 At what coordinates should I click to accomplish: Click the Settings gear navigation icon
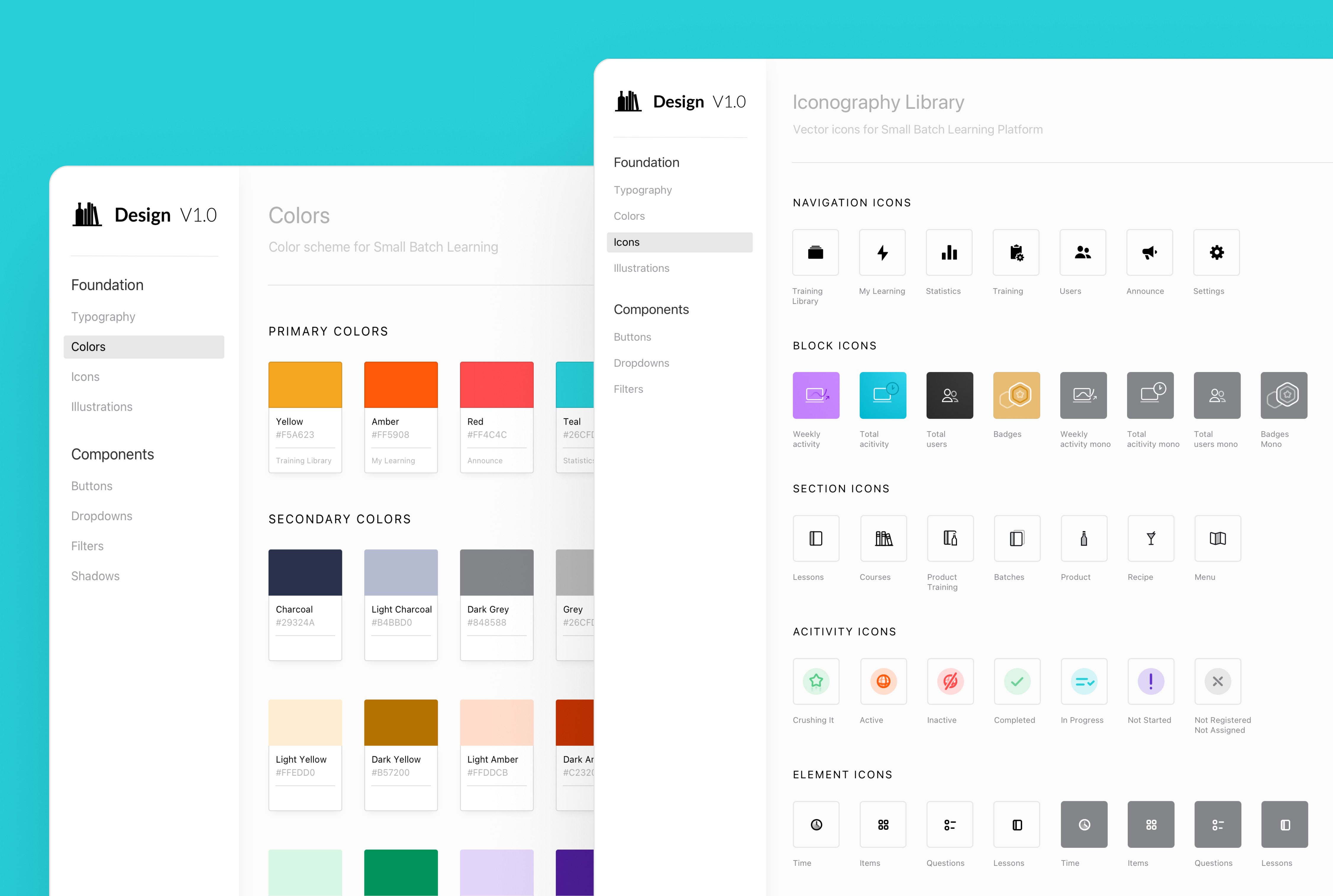click(x=1216, y=253)
